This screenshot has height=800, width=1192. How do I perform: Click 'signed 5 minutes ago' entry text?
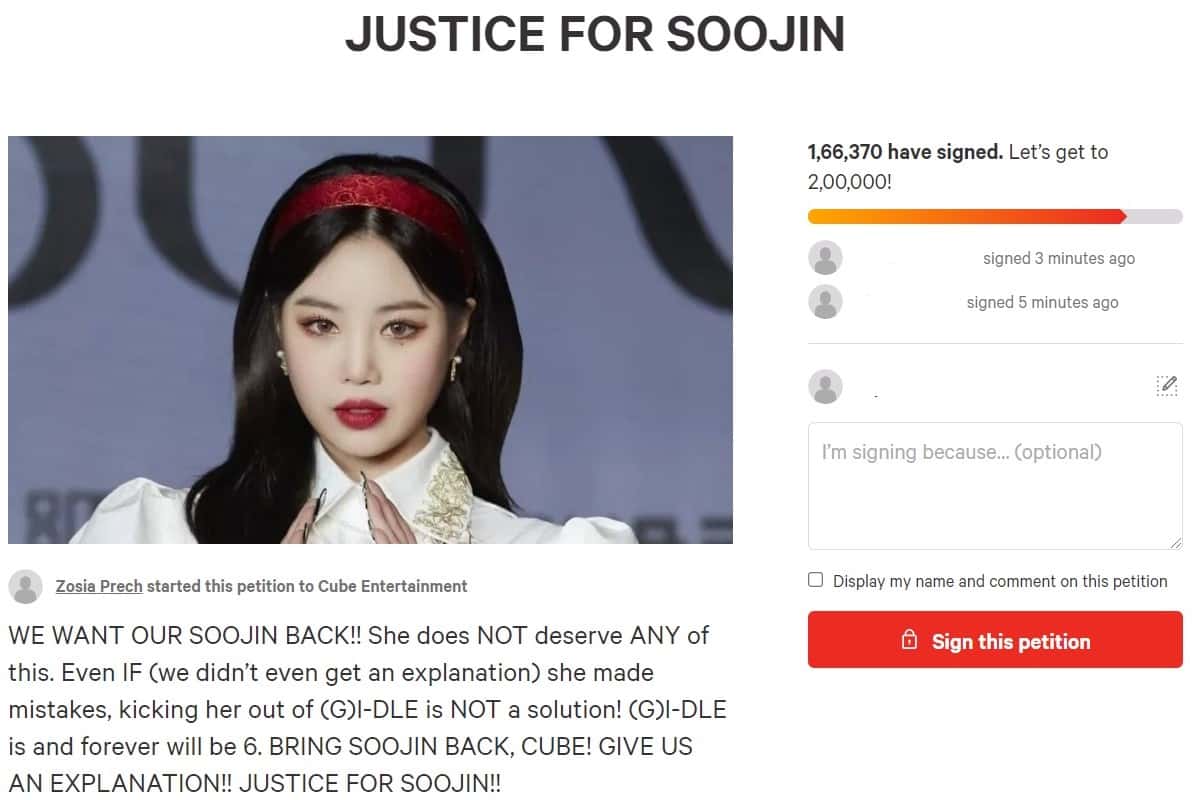pyautogui.click(x=1042, y=302)
